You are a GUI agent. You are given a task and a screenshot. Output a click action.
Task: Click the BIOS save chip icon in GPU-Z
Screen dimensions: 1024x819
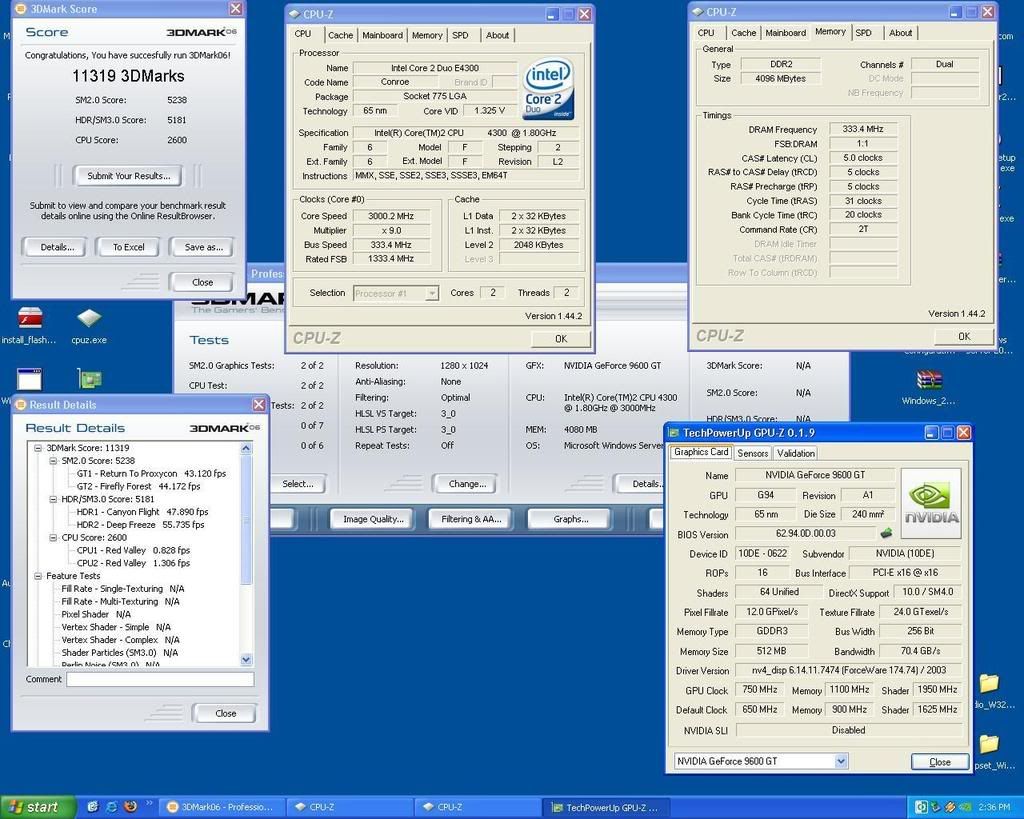pos(886,533)
